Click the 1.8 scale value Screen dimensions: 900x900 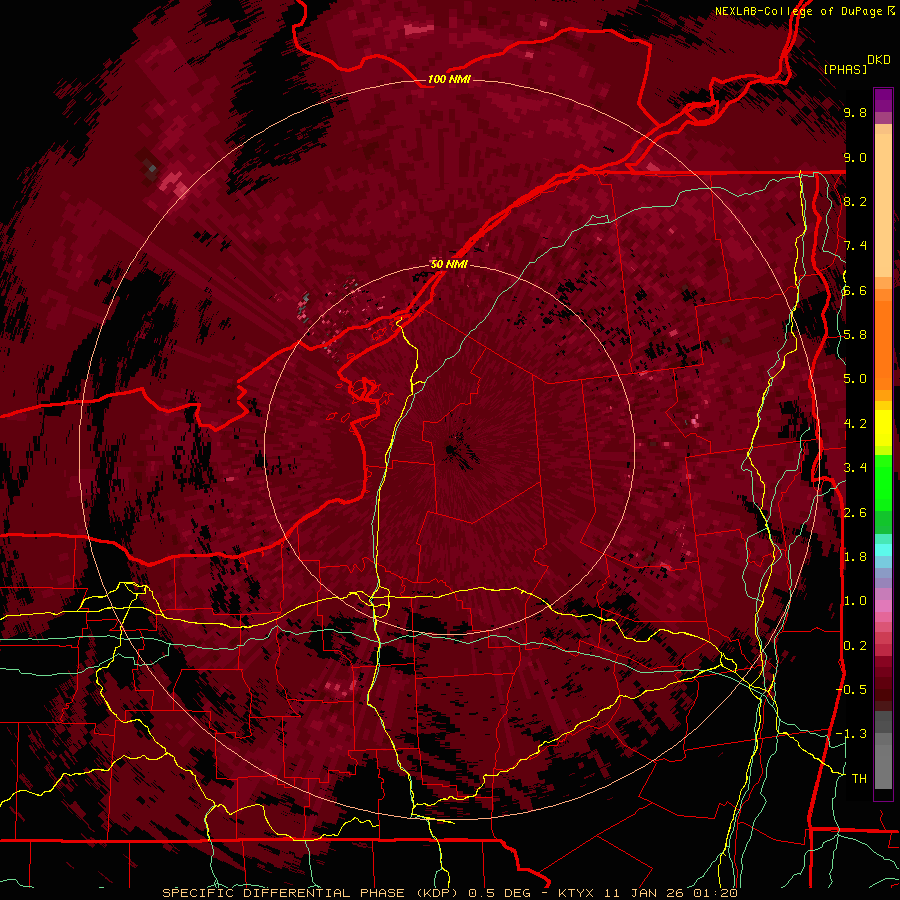tap(855, 557)
